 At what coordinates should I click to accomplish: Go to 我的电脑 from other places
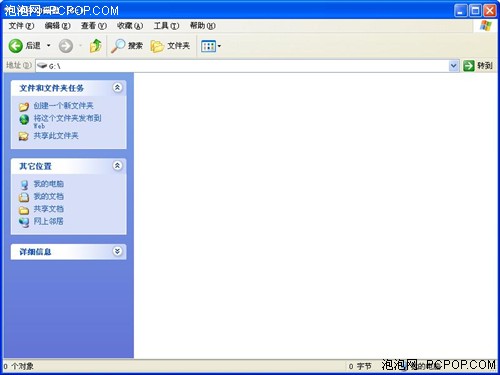click(48, 184)
